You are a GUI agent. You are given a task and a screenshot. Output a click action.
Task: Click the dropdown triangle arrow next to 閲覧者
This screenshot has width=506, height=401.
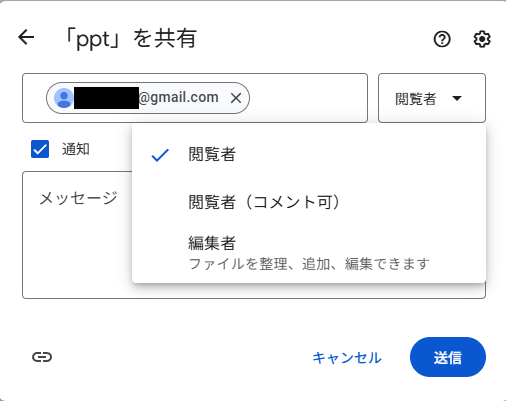click(x=457, y=98)
